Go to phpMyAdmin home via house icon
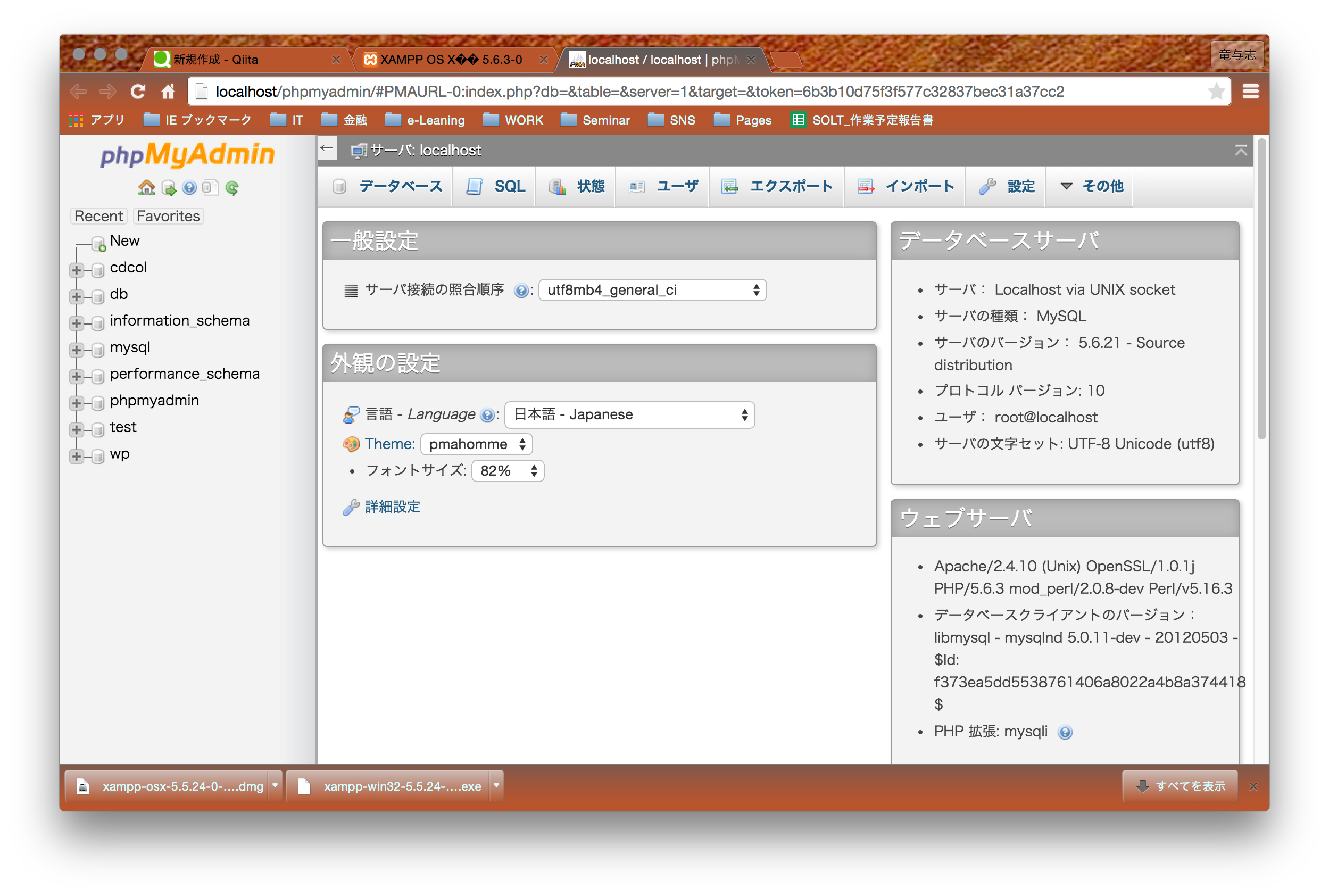 146,187
